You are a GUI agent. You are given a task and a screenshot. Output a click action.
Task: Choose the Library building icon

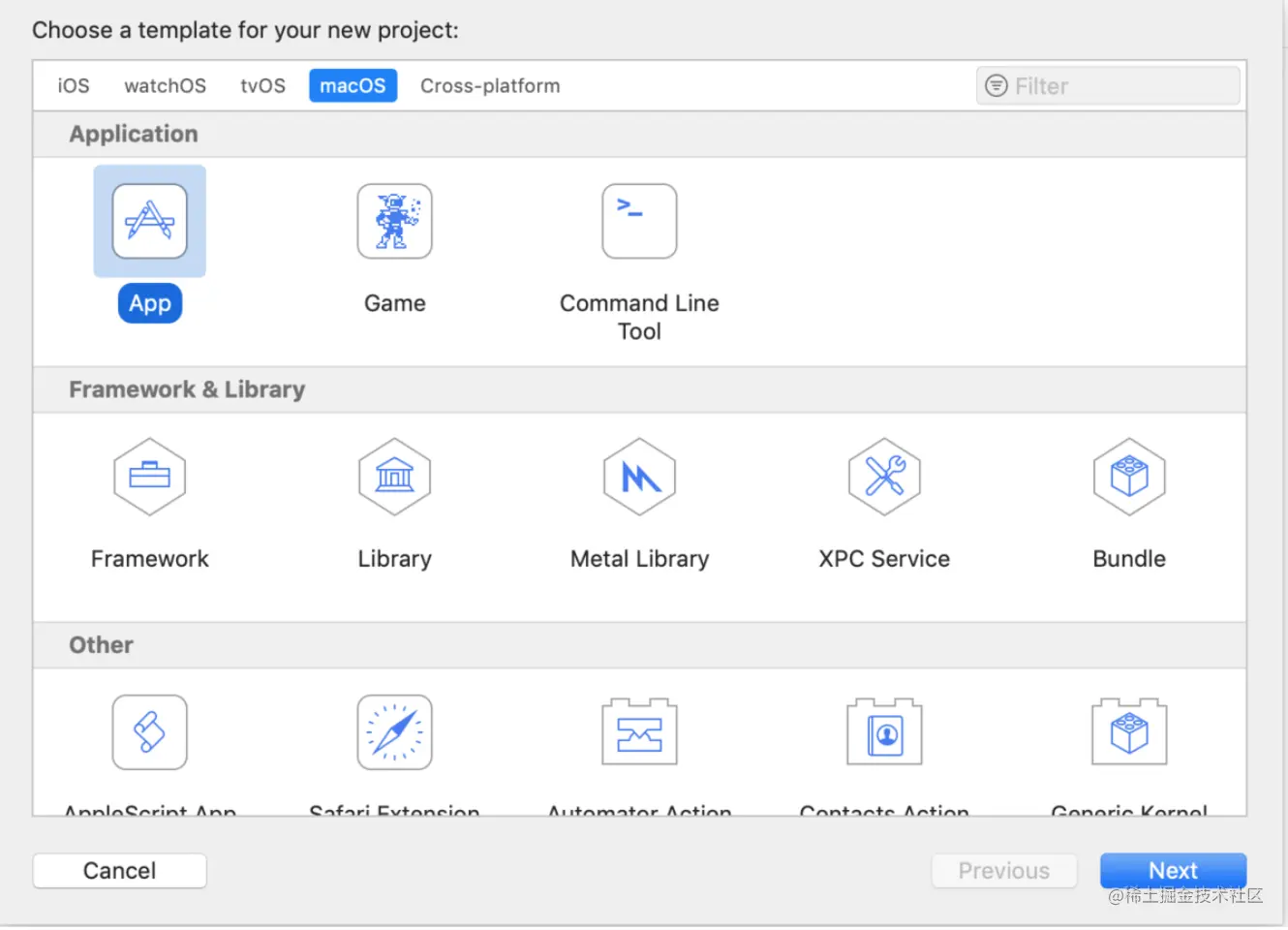click(x=394, y=477)
